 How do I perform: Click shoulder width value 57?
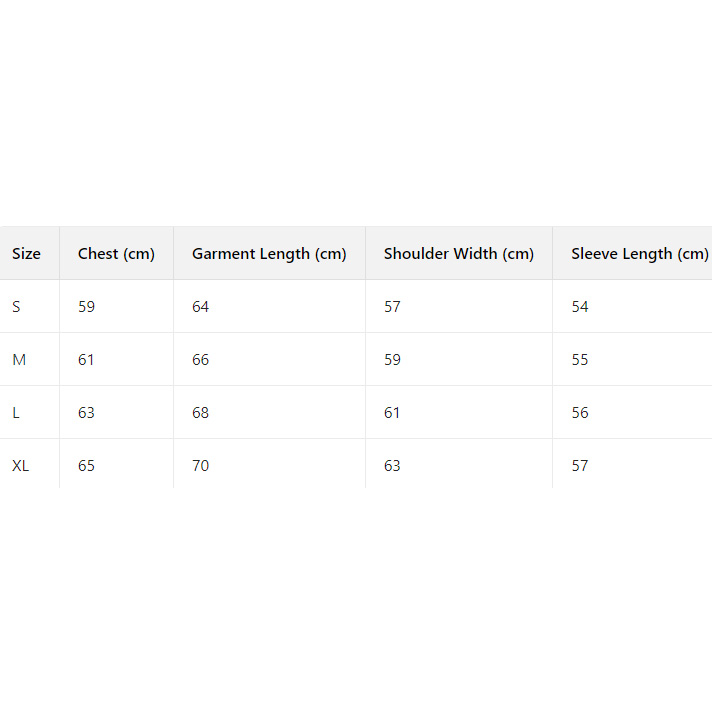pos(392,307)
